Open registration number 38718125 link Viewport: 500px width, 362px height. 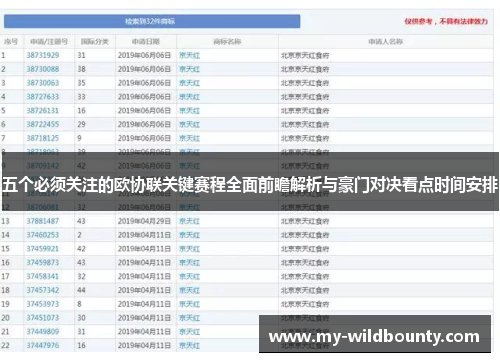pos(43,138)
